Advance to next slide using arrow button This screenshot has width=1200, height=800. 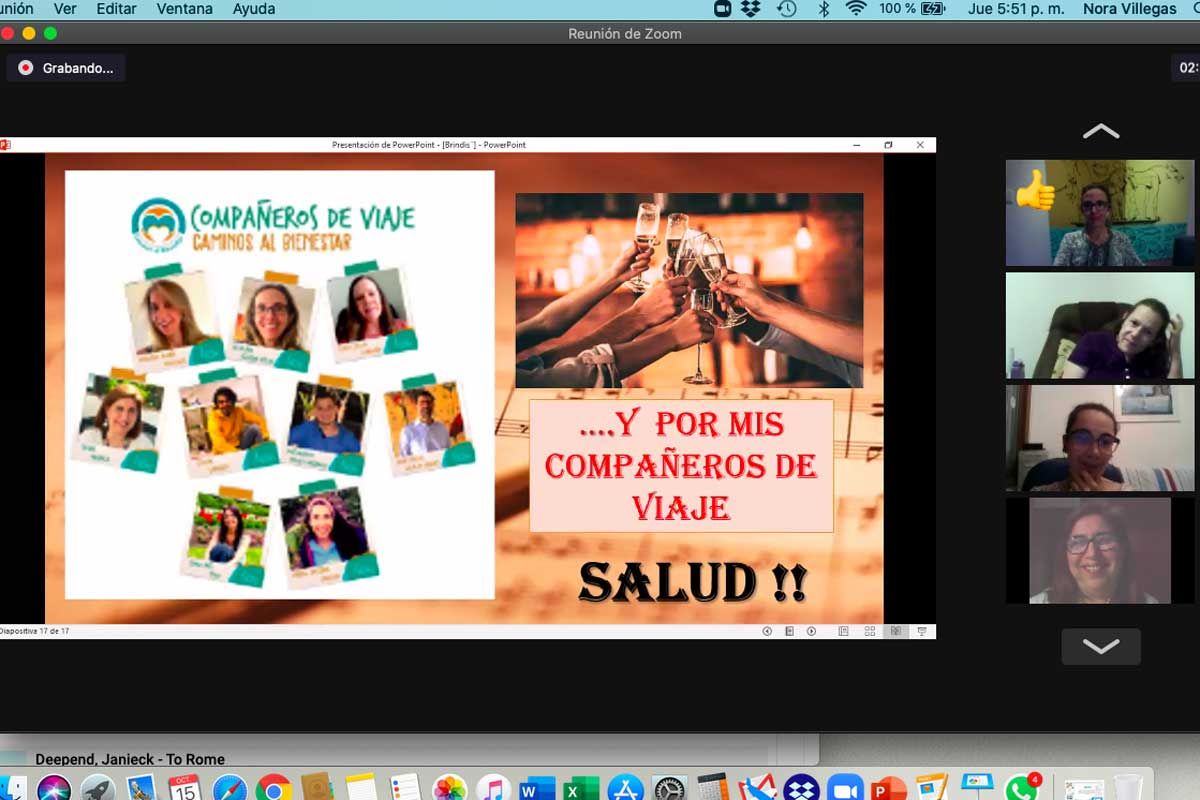click(811, 631)
